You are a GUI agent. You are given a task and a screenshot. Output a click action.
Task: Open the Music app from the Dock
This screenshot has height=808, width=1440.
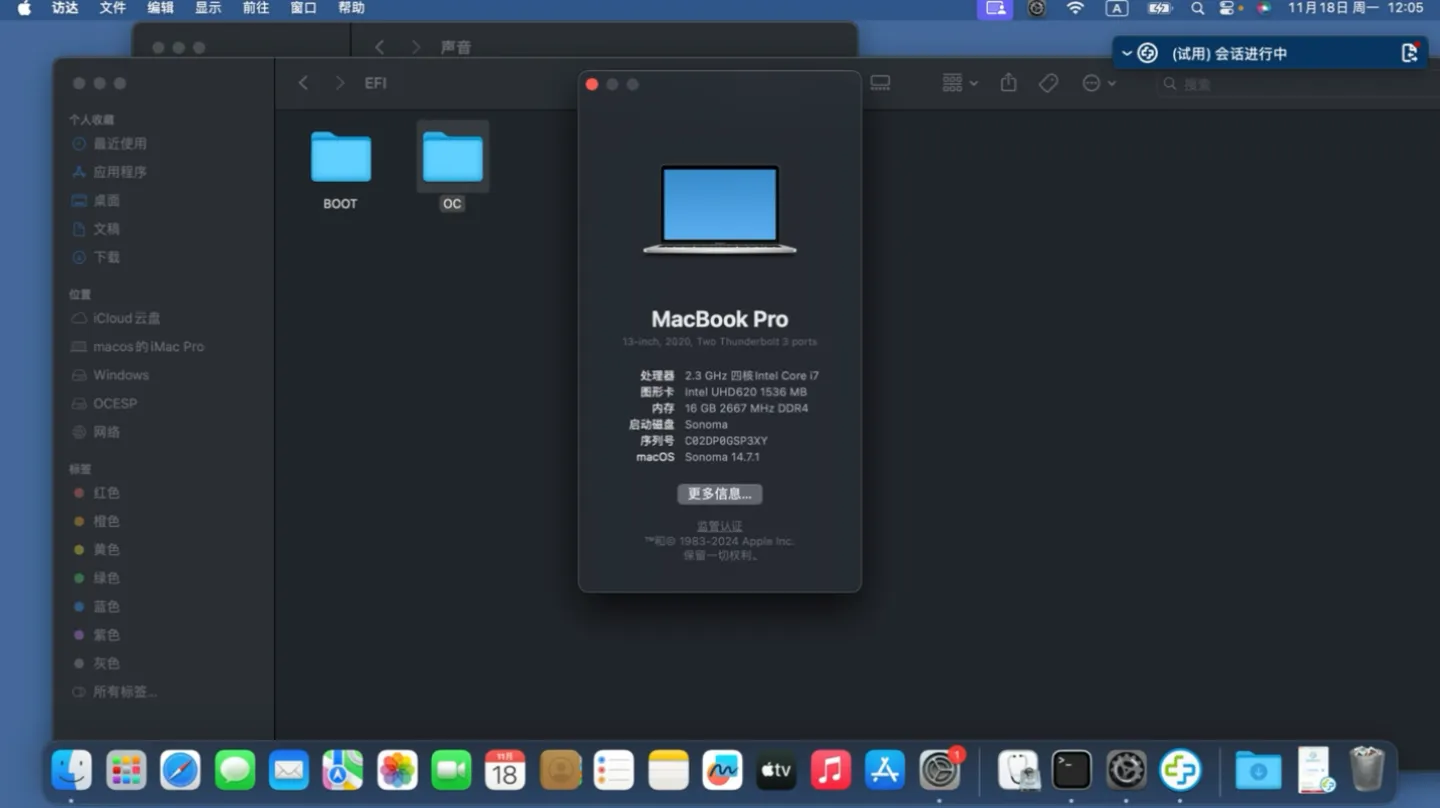pyautogui.click(x=830, y=770)
